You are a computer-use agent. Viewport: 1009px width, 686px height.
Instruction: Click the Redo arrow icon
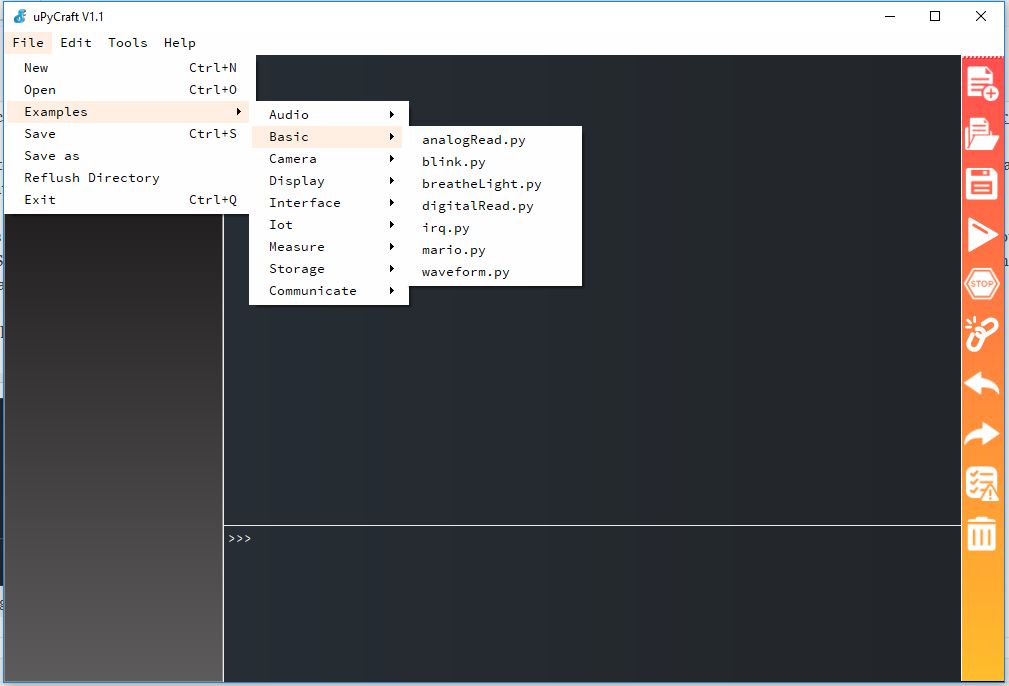[x=981, y=434]
